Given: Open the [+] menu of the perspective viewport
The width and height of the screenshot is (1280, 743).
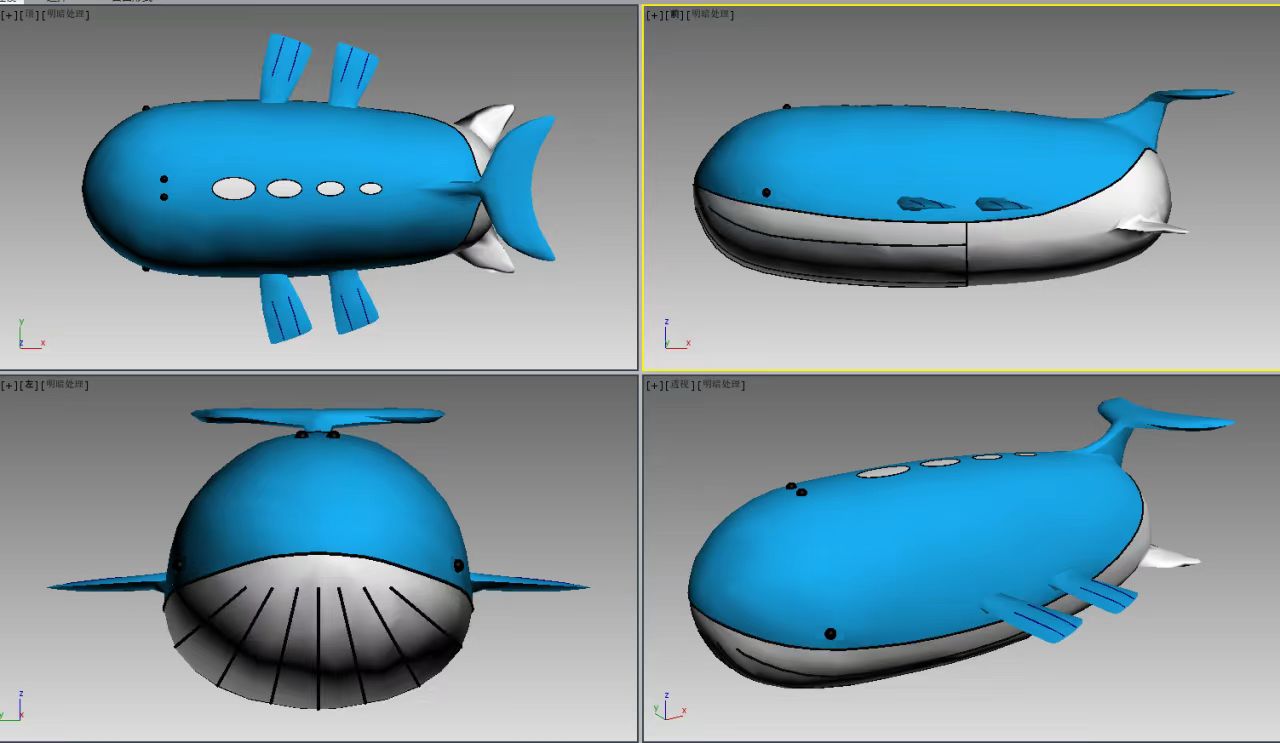Looking at the screenshot, I should 655,385.
